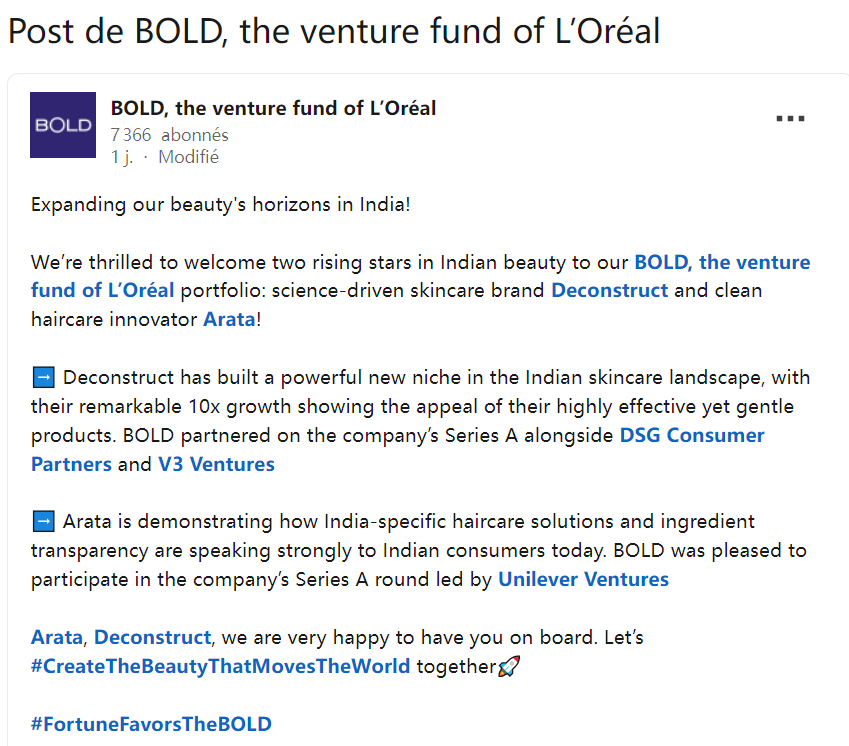849x746 pixels.
Task: Open the #CreateTheBeautyThatMovesTheWorld hashtag
Action: coord(220,666)
